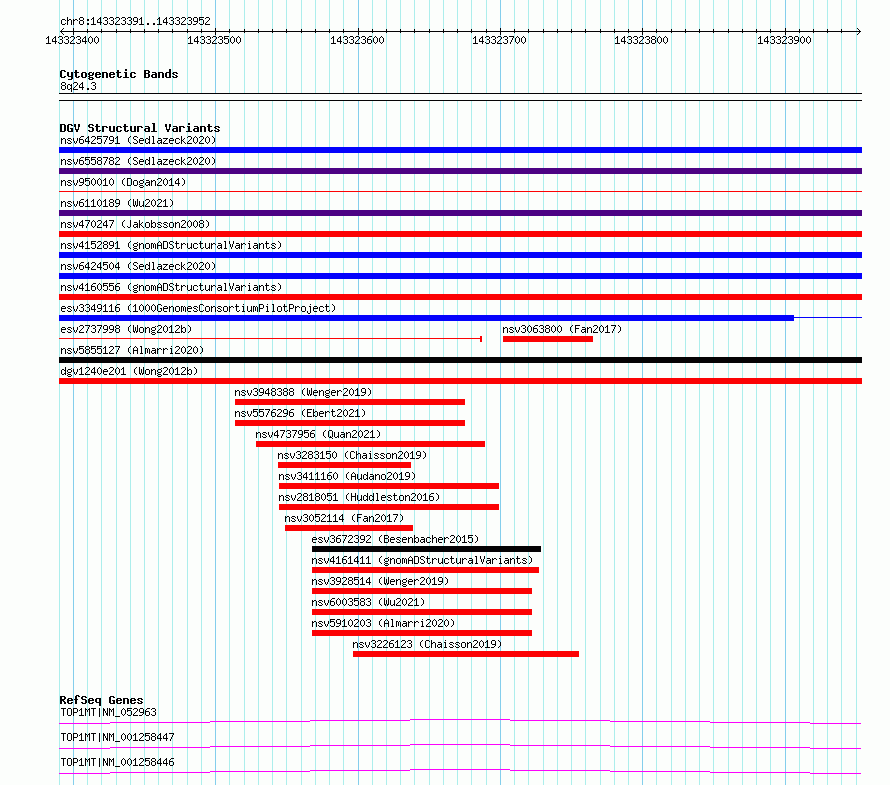
Task: Open nsv2818051 (Huddleston2016) variant label
Action: pos(359,497)
